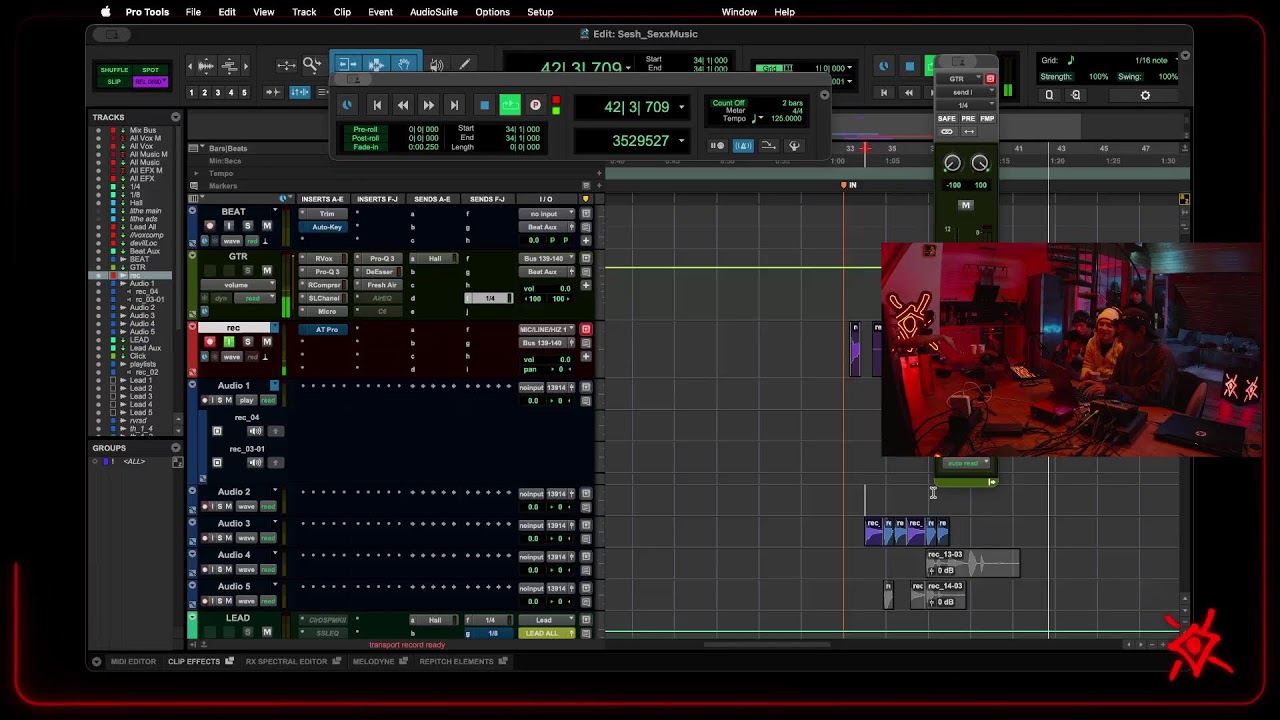Screen dimensions: 1280x720
Task: Select the Pencil tool
Action: coord(464,65)
